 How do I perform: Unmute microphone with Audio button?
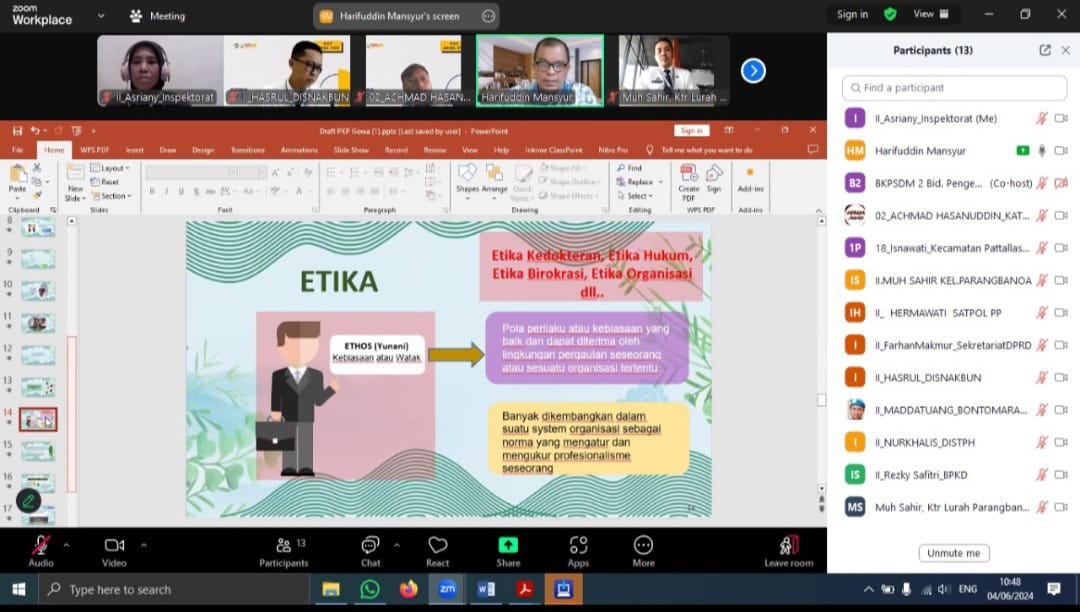pos(41,551)
